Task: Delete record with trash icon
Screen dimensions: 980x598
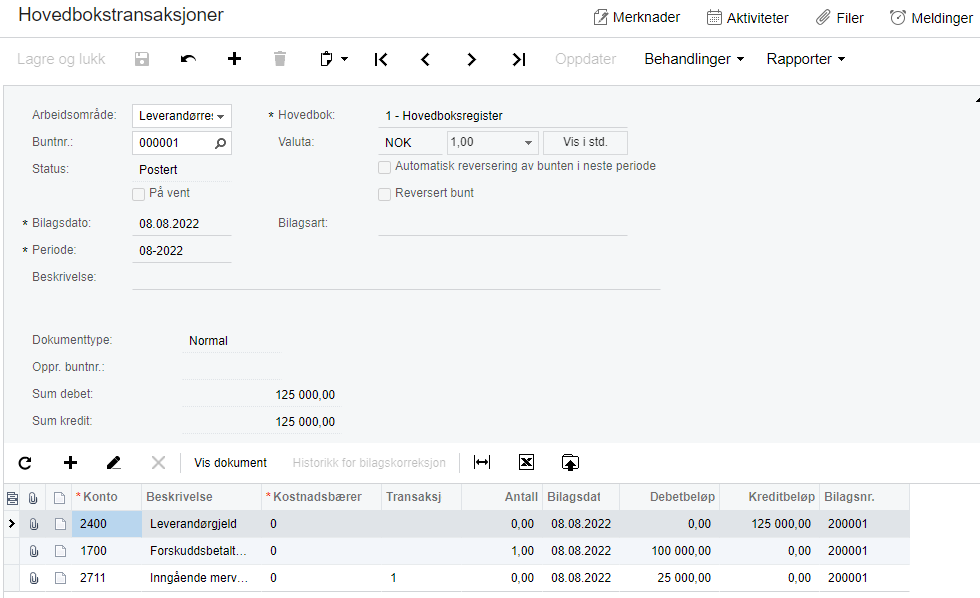Action: click(x=280, y=59)
